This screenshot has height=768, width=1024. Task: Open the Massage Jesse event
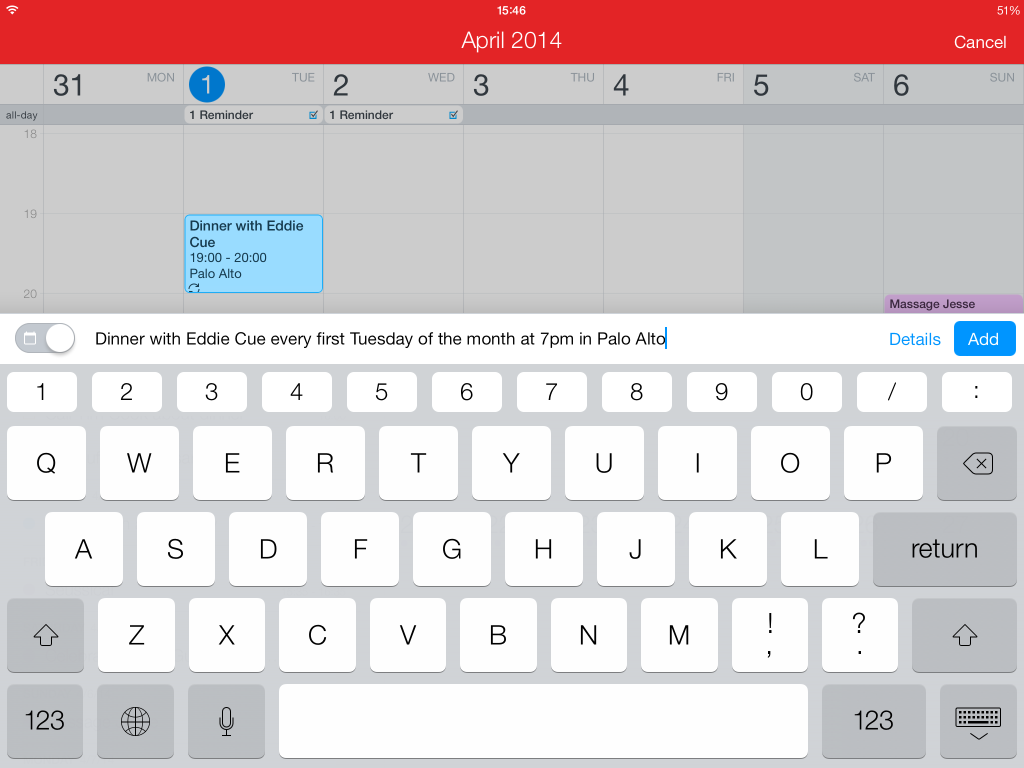click(x=953, y=304)
